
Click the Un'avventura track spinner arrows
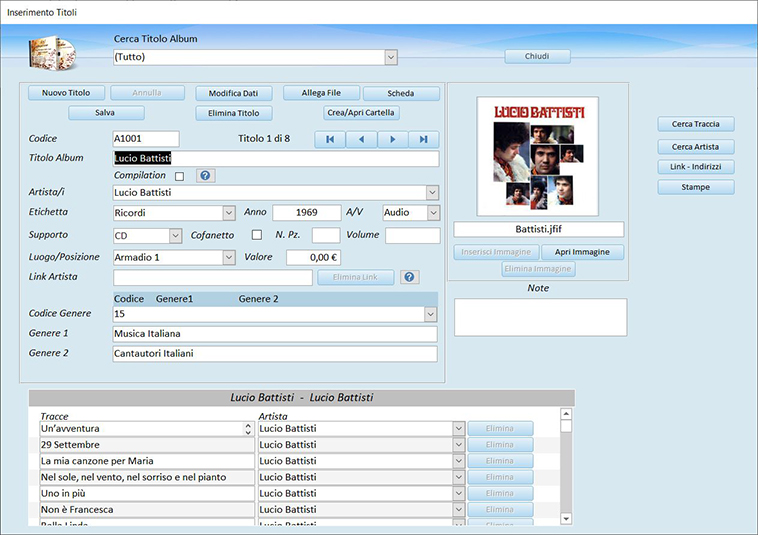click(x=248, y=429)
